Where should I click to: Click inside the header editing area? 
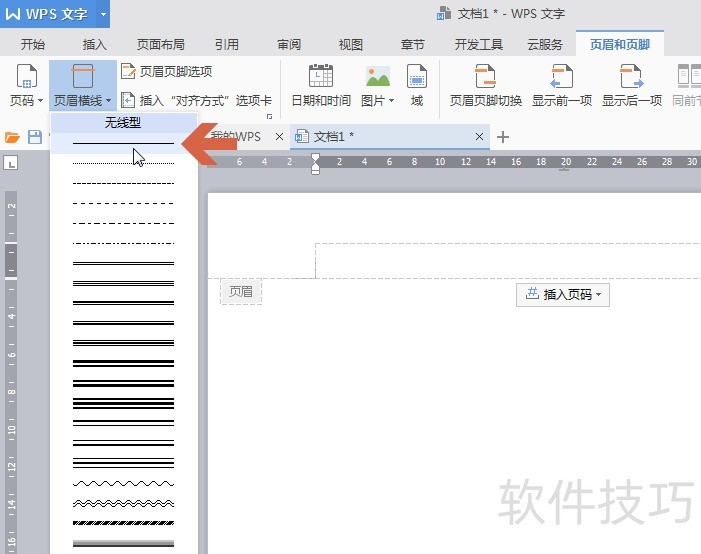coord(507,261)
